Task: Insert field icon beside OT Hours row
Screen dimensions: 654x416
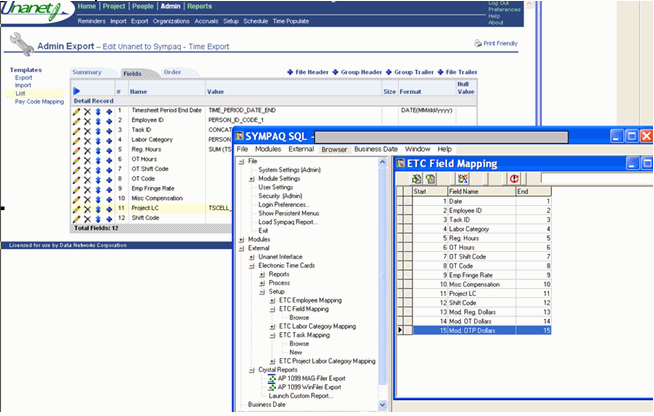Action: tap(109, 161)
